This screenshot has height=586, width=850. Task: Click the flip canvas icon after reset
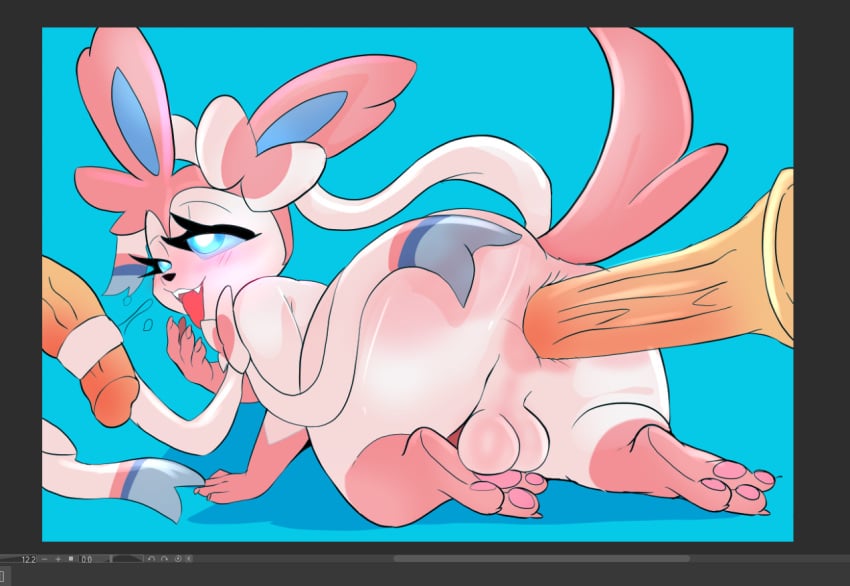pyautogui.click(x=189, y=558)
